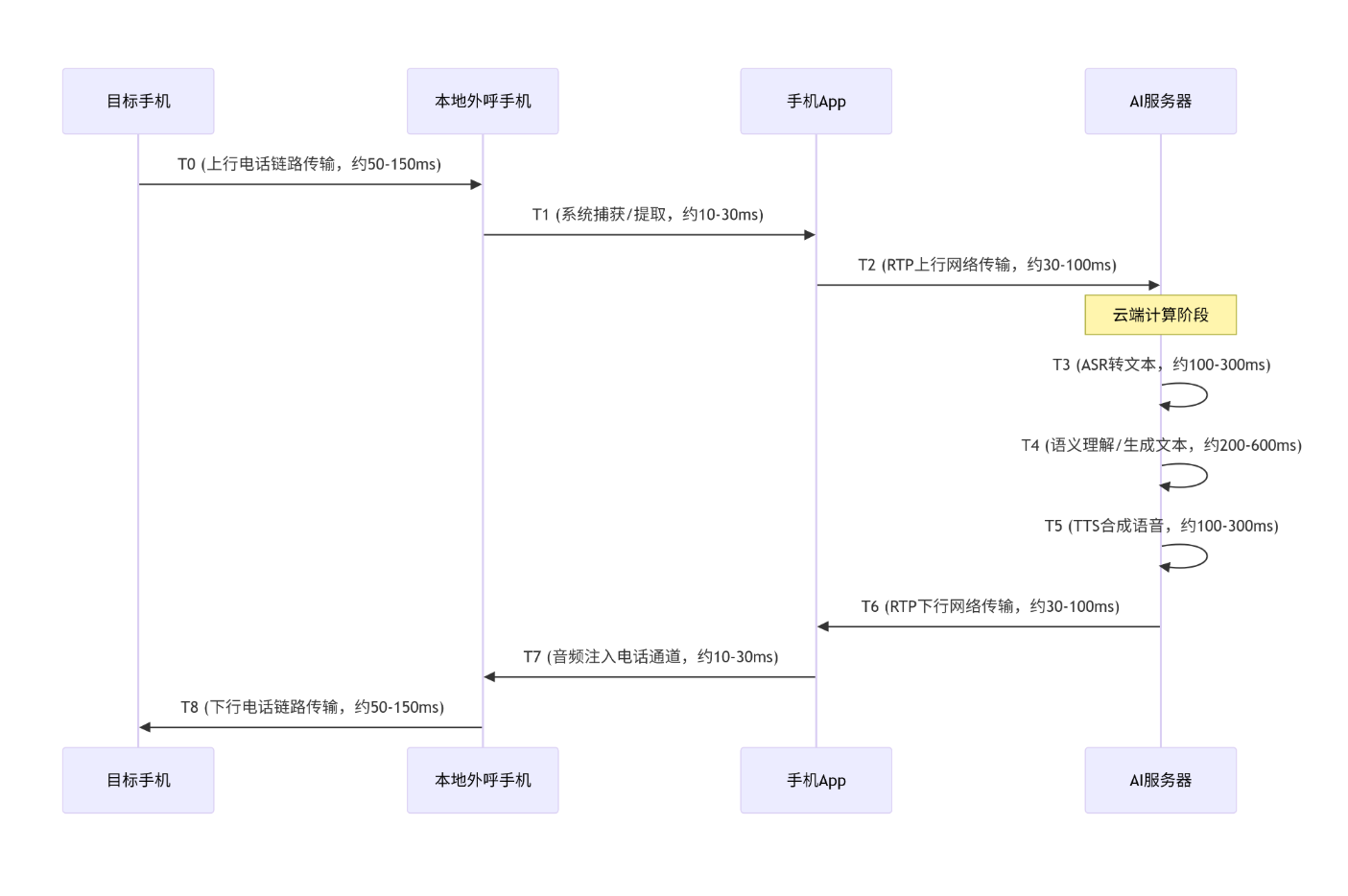This screenshot has height=896, width=1348.
Task: Click the self-loop arrow under T5
Action: (1184, 556)
